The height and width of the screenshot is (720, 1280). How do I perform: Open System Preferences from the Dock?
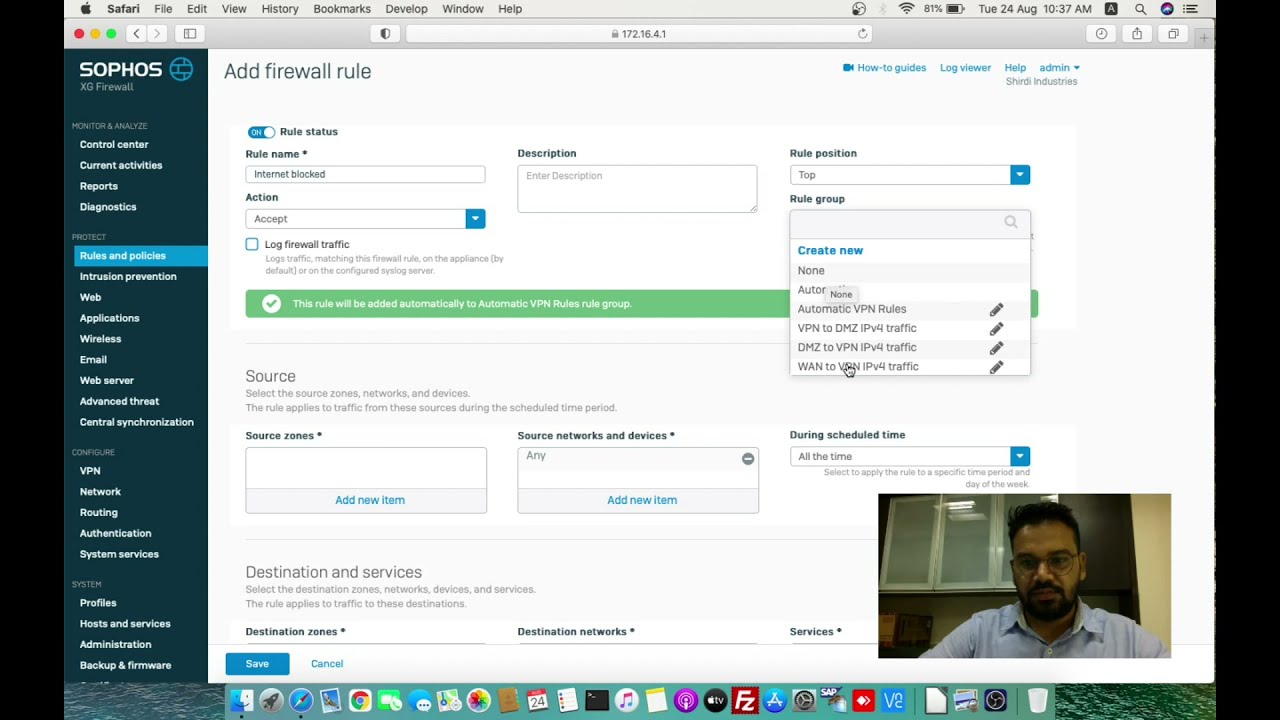pyautogui.click(x=804, y=701)
